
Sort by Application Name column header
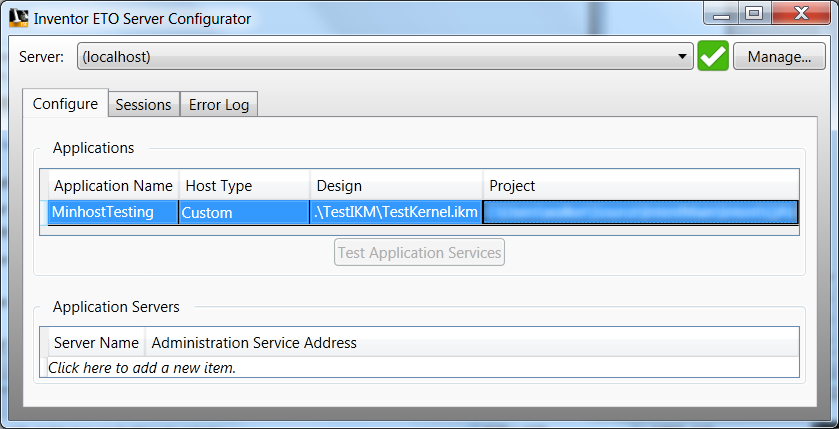point(113,186)
